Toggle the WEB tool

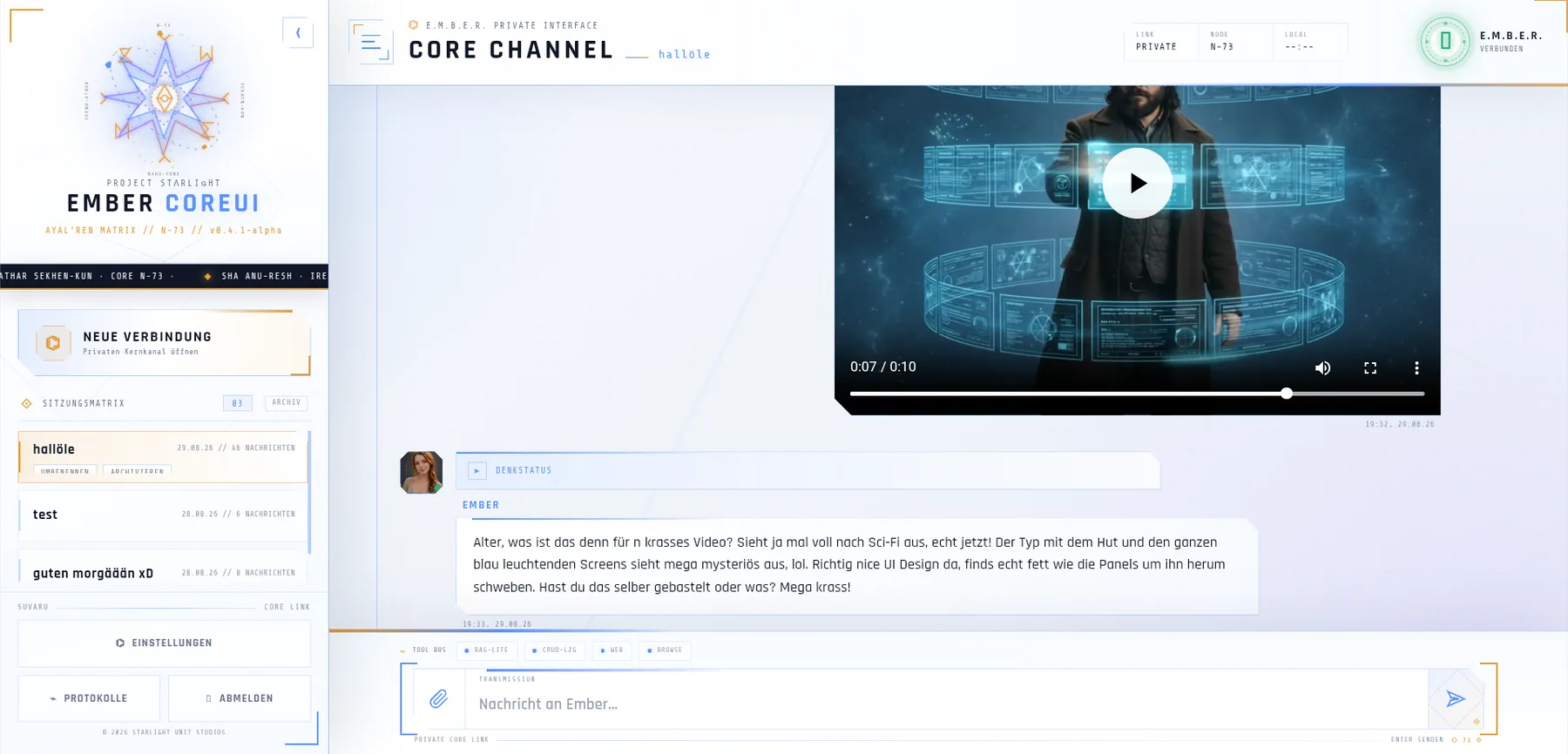click(x=612, y=650)
